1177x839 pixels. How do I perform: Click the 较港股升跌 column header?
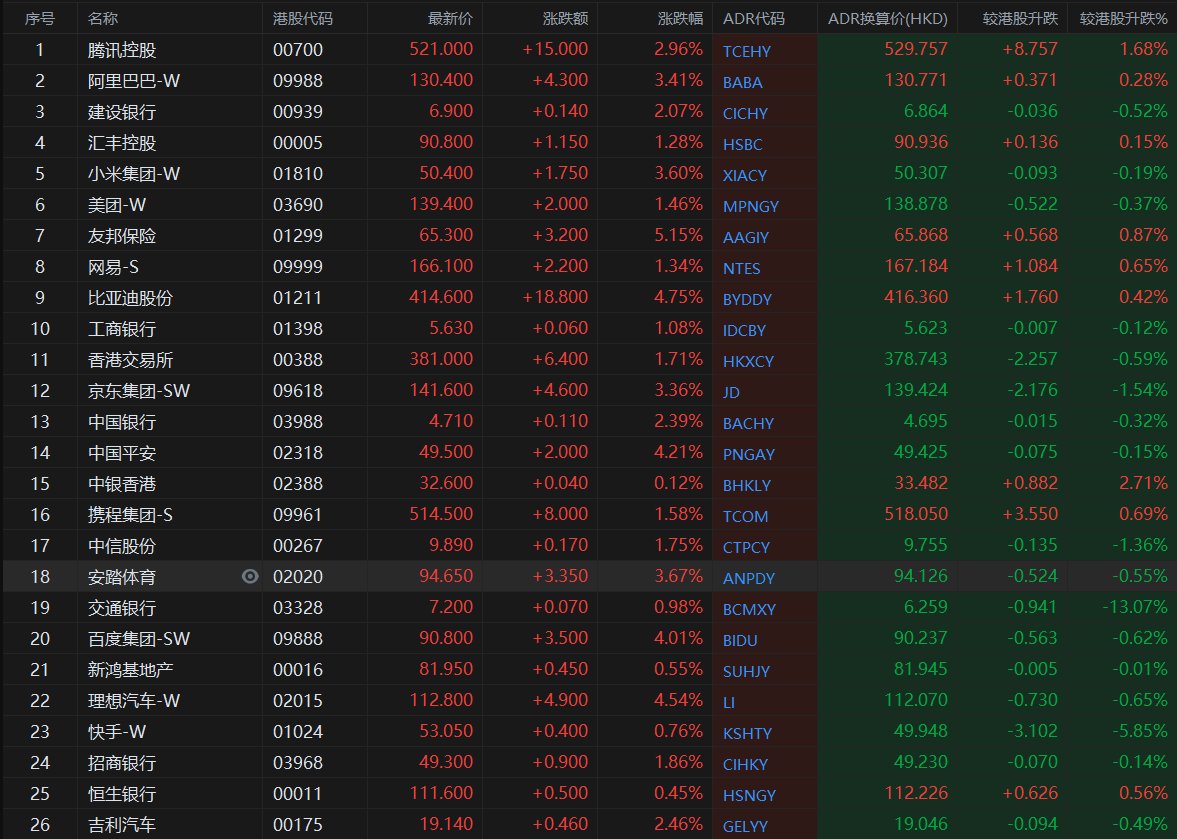pyautogui.click(x=1020, y=19)
